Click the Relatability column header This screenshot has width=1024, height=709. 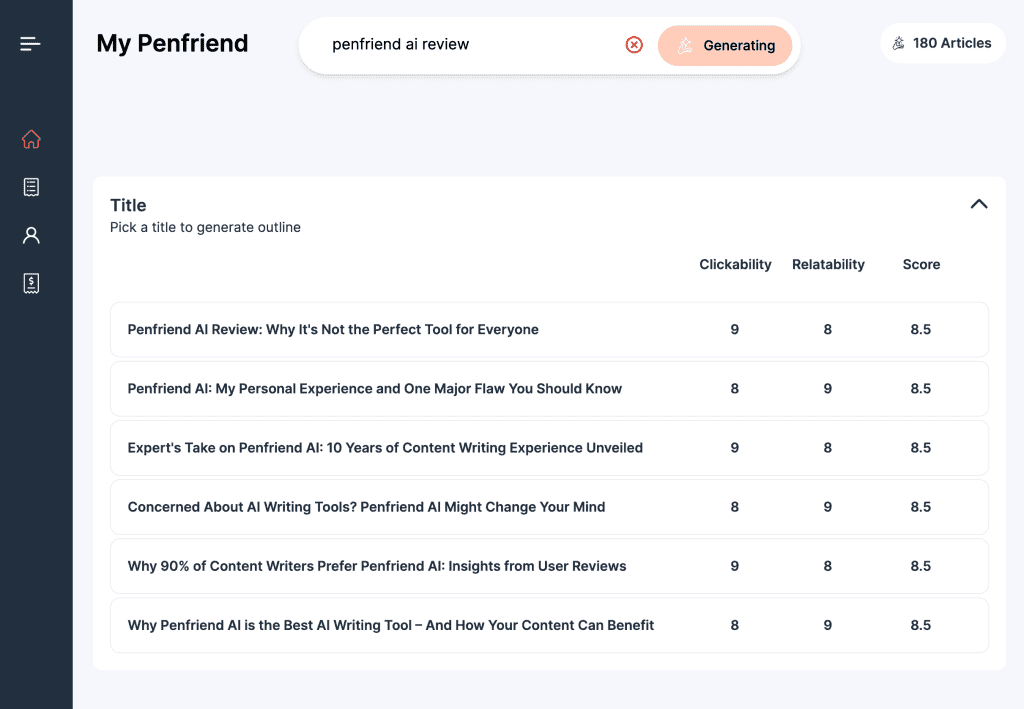point(828,264)
